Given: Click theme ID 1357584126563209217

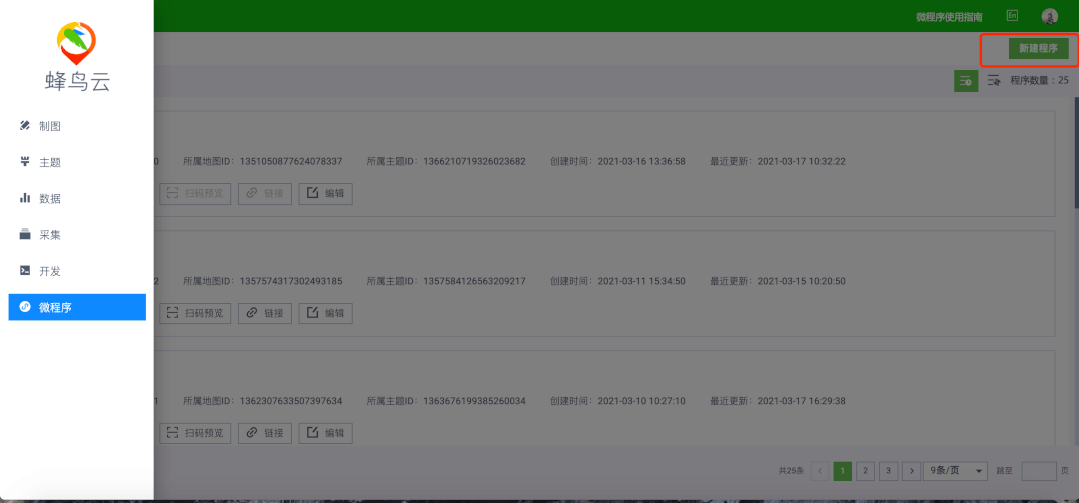Looking at the screenshot, I should point(474,281).
